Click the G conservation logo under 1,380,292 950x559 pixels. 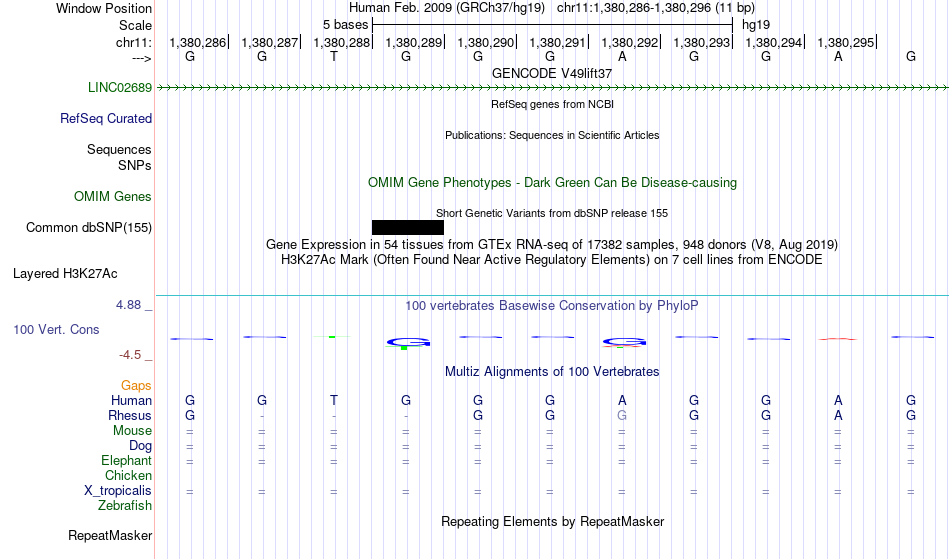tap(624, 343)
